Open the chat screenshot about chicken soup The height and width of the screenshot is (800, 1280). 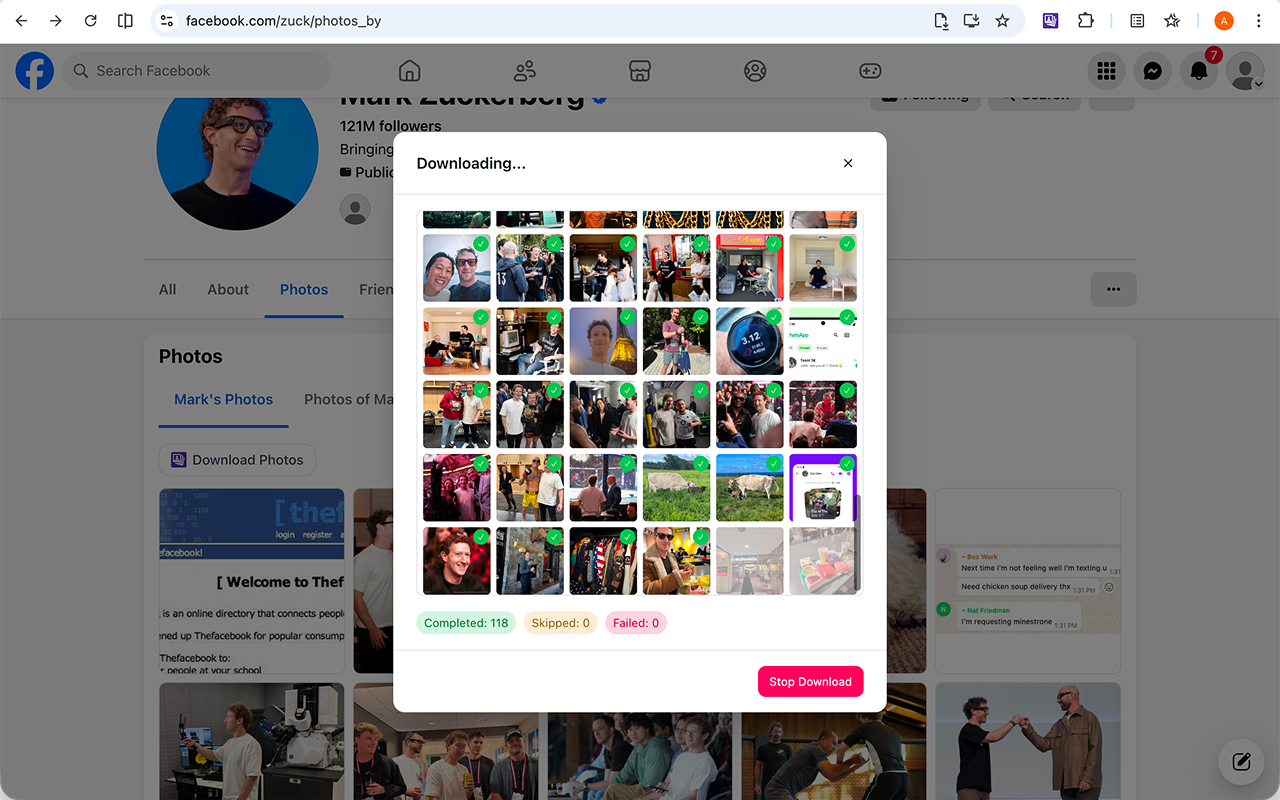point(1028,580)
